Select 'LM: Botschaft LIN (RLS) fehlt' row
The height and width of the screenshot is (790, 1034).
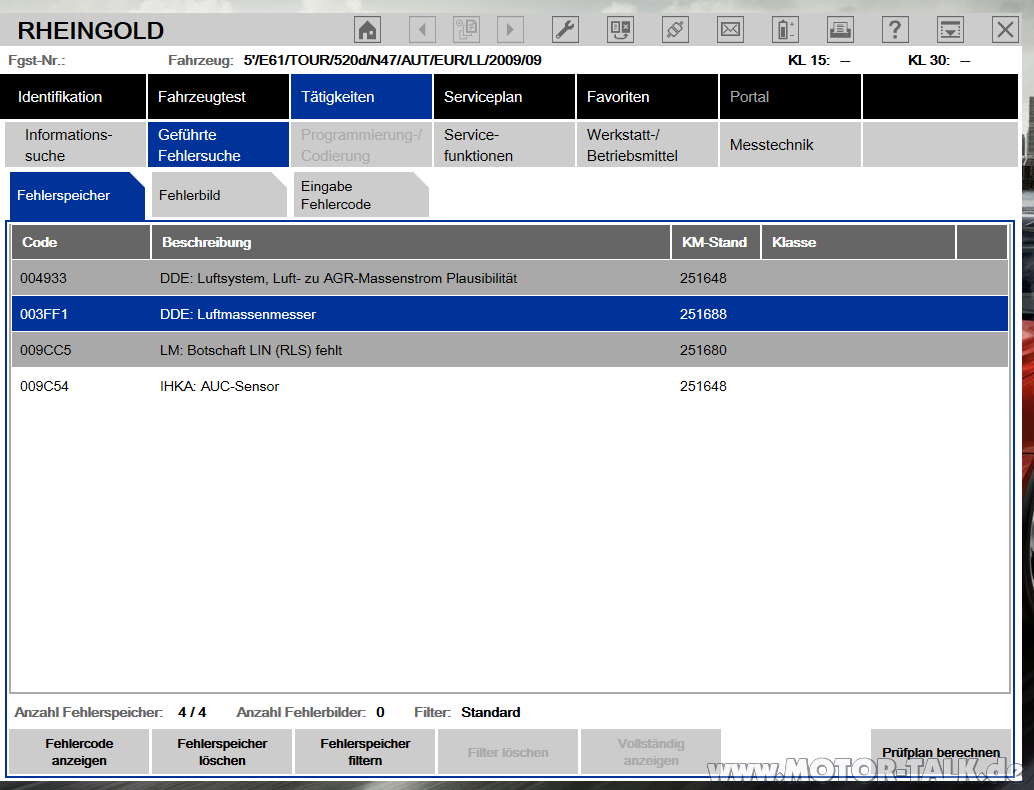510,350
